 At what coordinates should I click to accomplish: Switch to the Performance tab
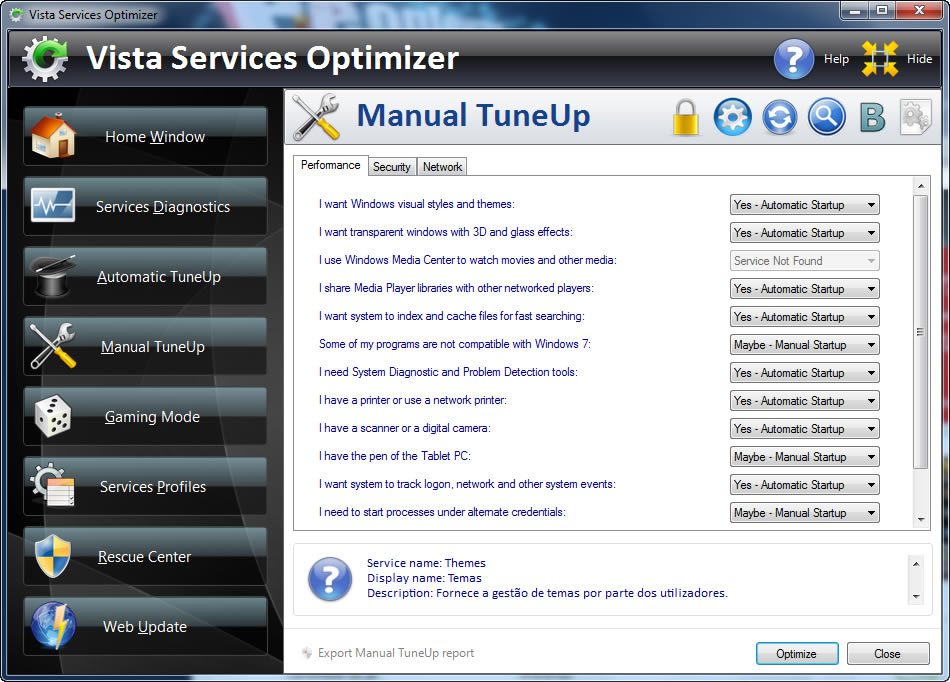(x=331, y=165)
